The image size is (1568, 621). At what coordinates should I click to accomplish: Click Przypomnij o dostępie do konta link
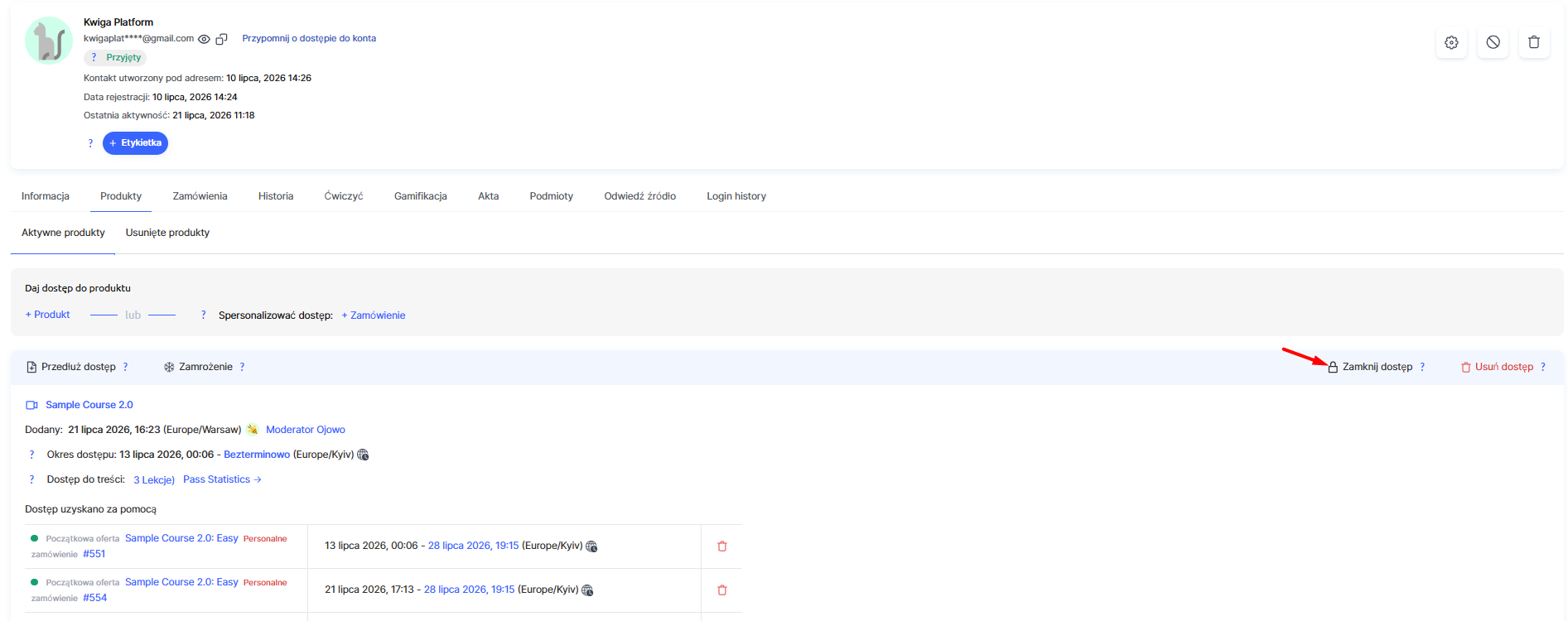(x=309, y=38)
